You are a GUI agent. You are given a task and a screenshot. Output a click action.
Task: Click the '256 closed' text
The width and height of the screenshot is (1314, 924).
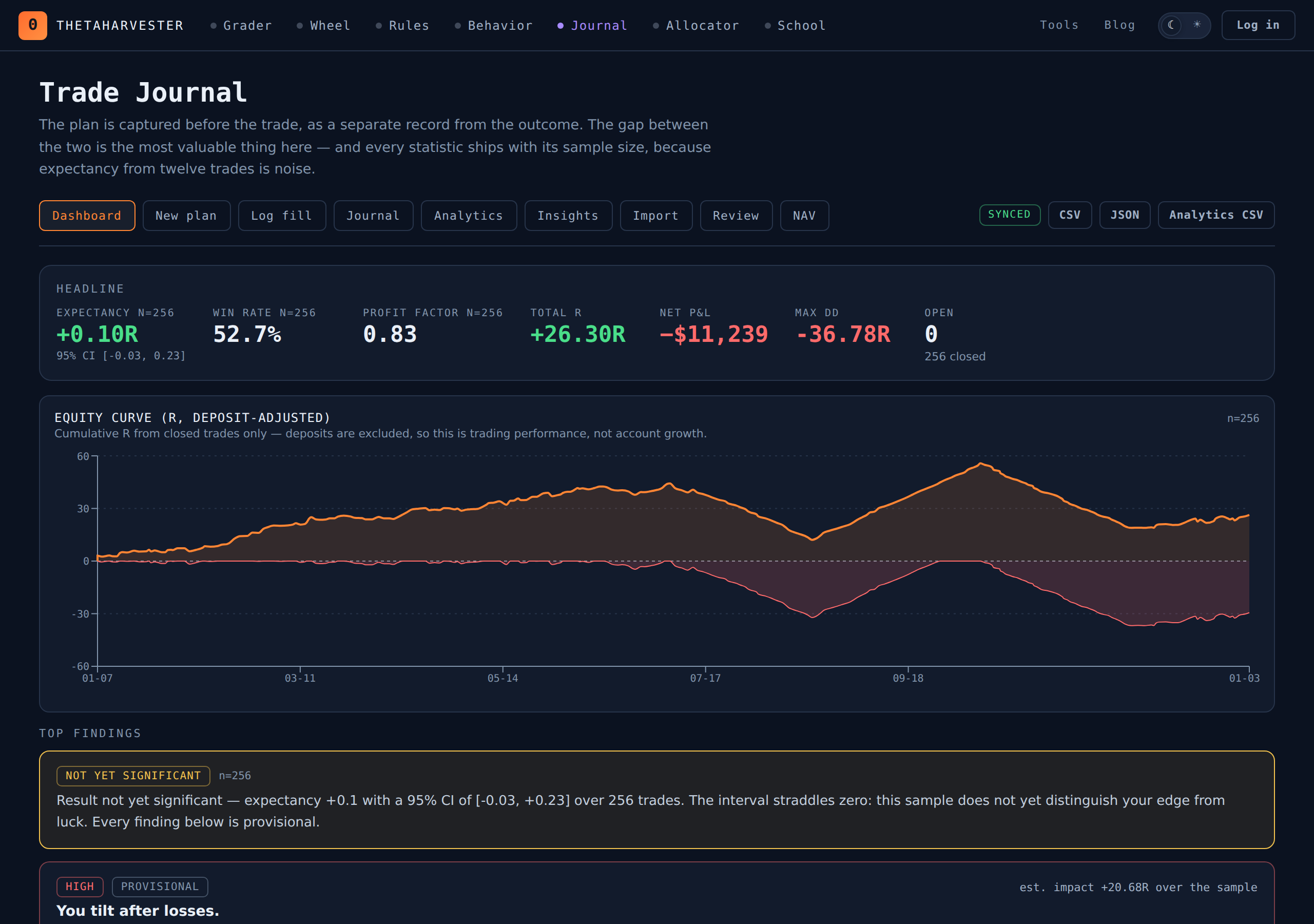[x=955, y=357]
